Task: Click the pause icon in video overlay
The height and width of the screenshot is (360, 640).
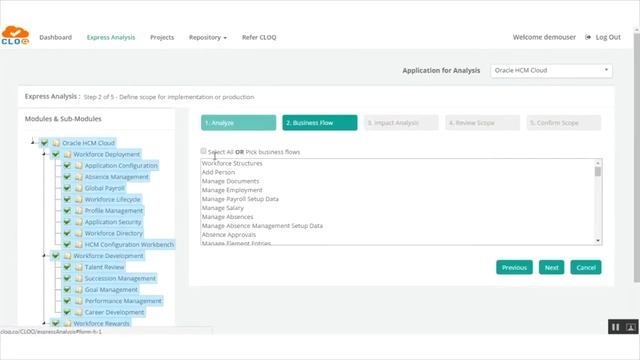Action: pos(616,327)
